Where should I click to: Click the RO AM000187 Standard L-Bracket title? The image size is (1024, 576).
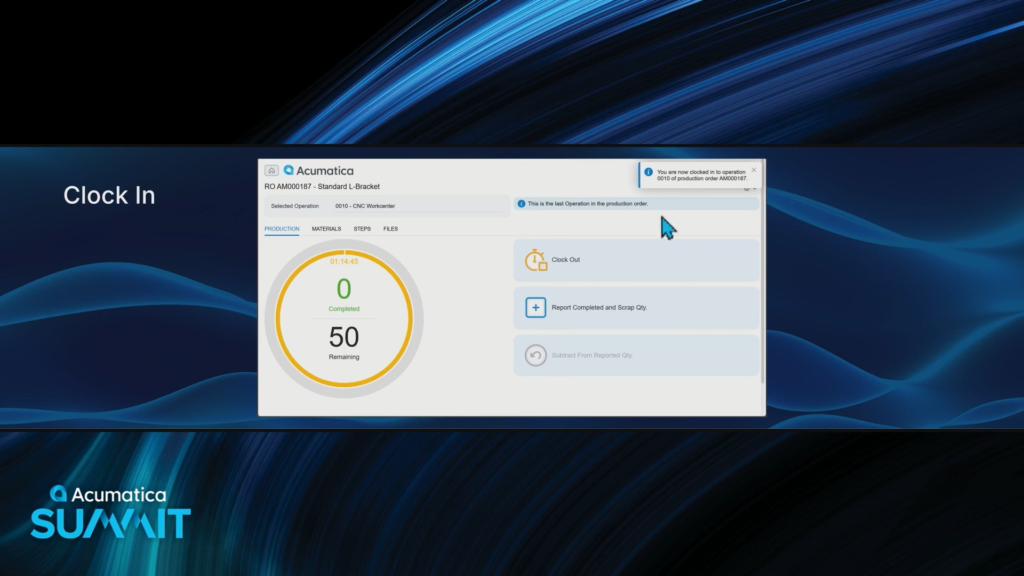coord(322,187)
